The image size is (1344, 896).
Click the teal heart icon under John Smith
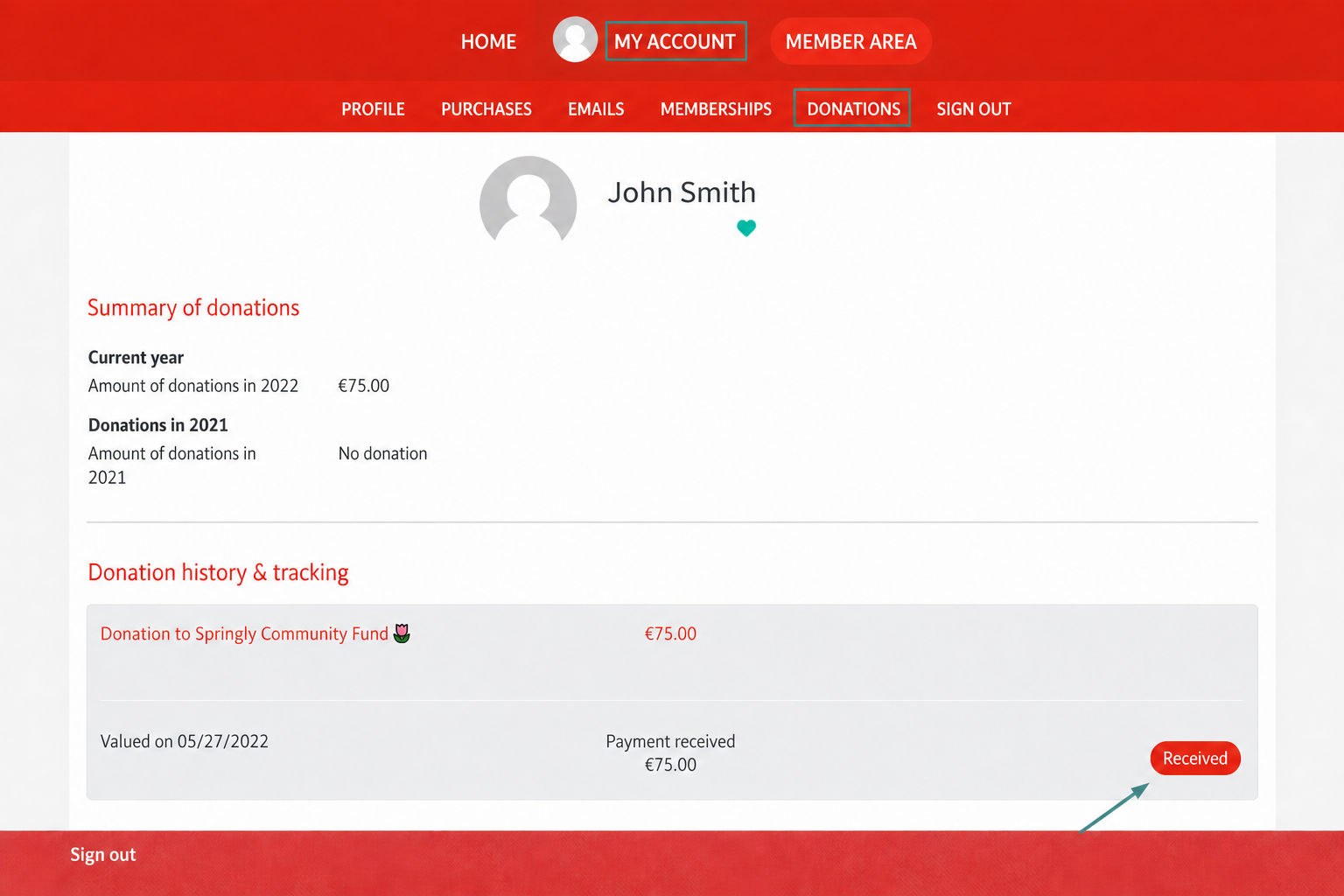coord(746,228)
